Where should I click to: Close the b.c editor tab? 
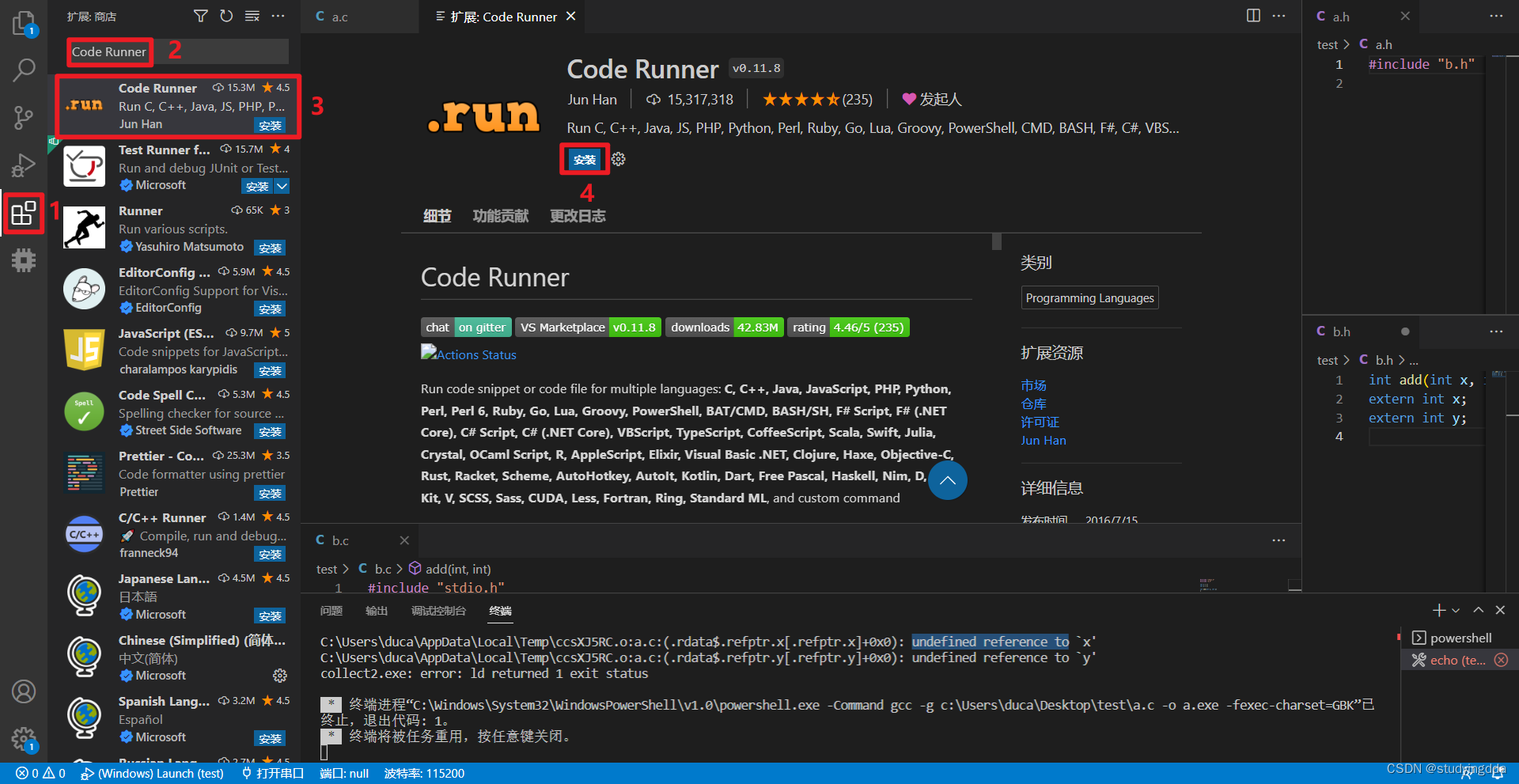404,540
